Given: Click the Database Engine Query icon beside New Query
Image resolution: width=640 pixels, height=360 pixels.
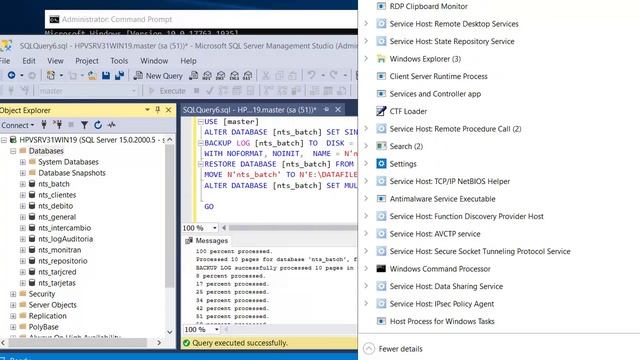Looking at the screenshot, I should 193,76.
